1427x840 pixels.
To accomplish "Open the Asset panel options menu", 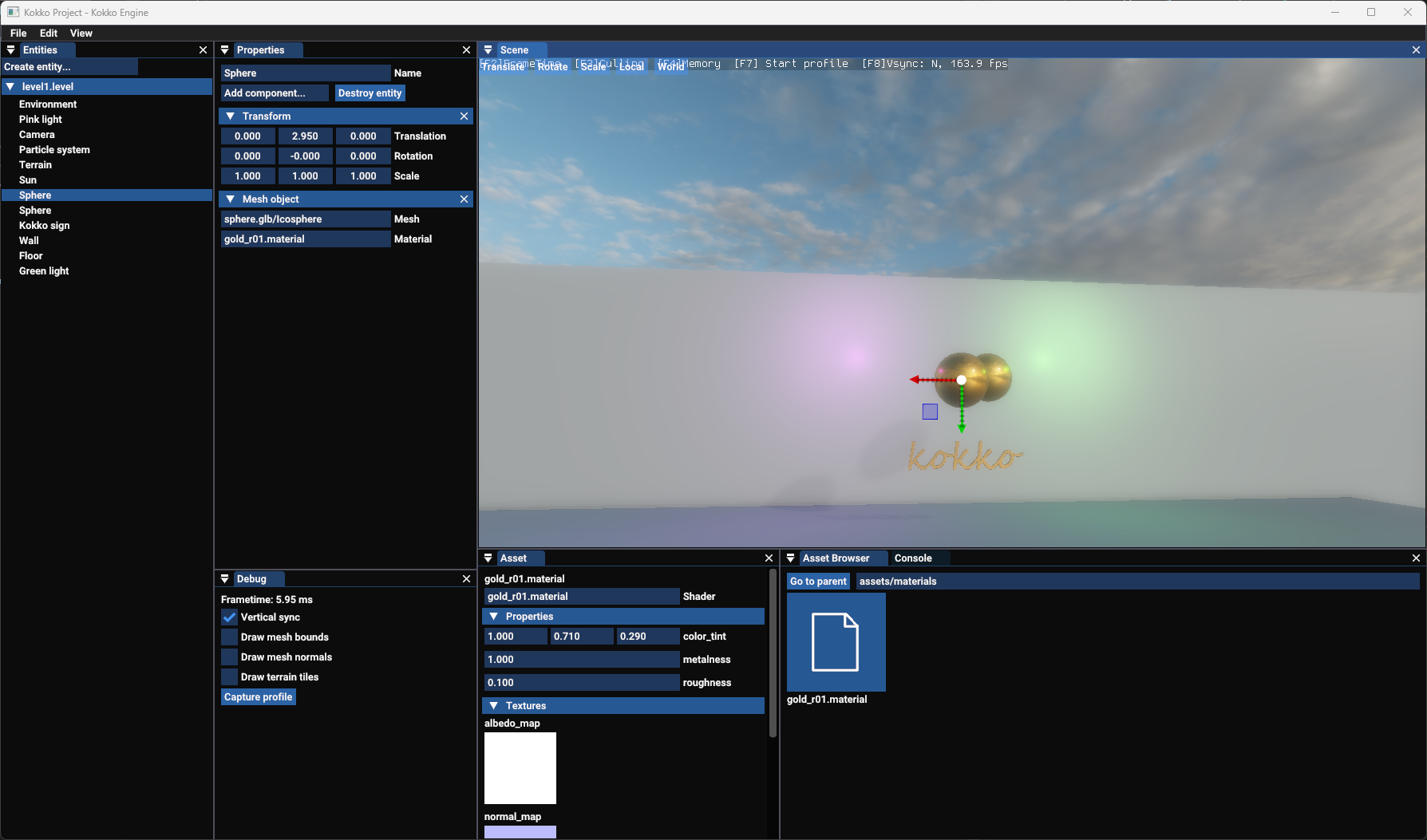I will pyautogui.click(x=488, y=558).
